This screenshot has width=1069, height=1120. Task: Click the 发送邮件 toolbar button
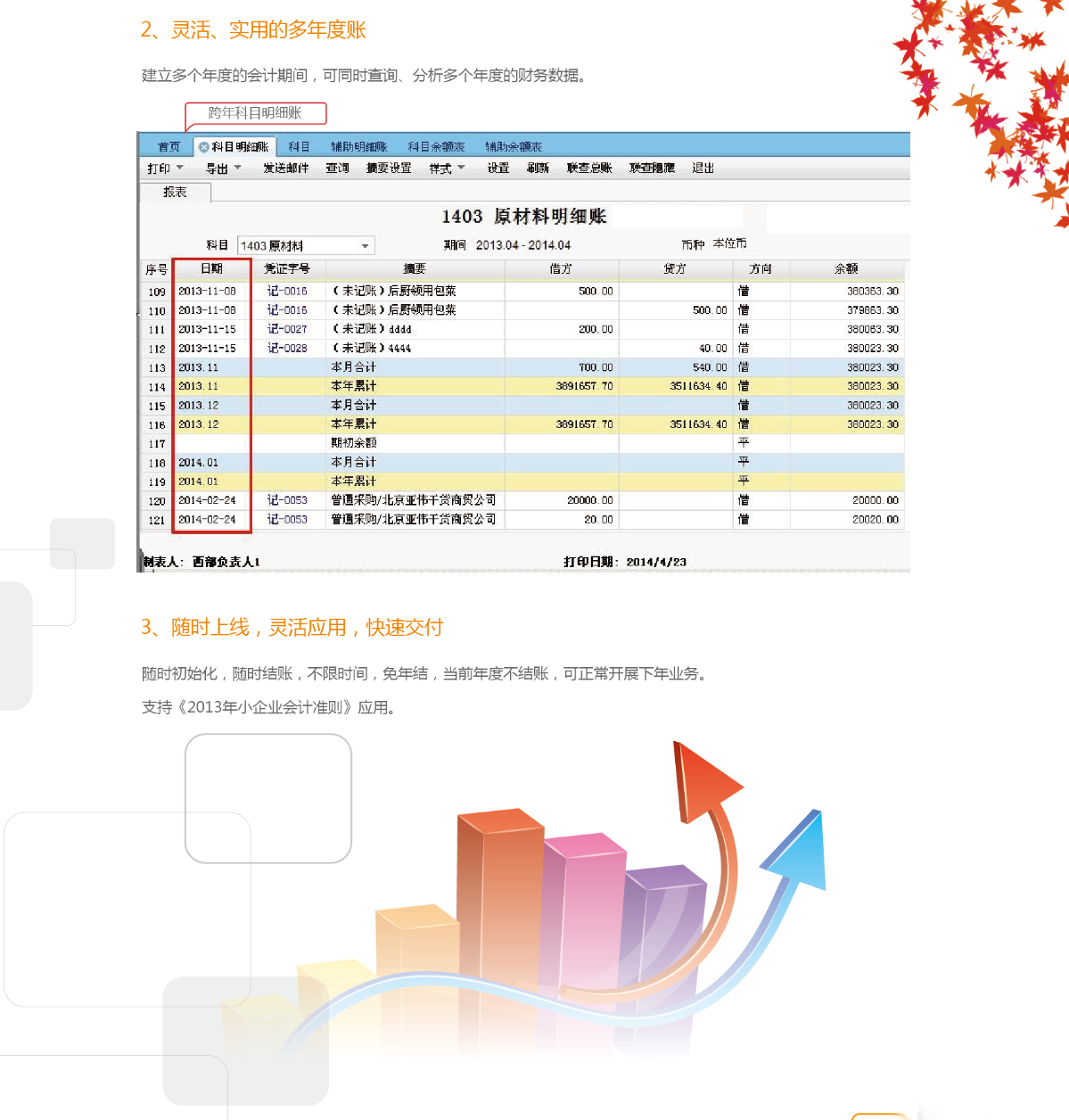point(285,169)
